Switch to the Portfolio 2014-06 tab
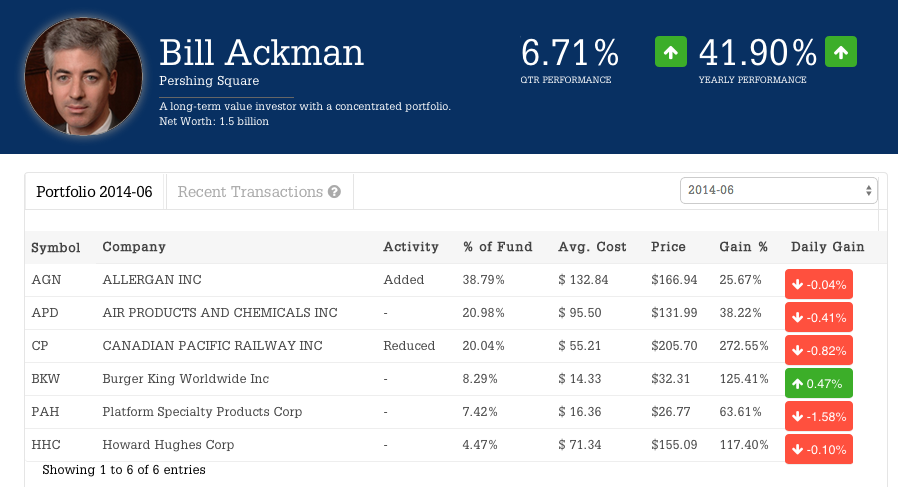This screenshot has height=487, width=898. click(94, 192)
